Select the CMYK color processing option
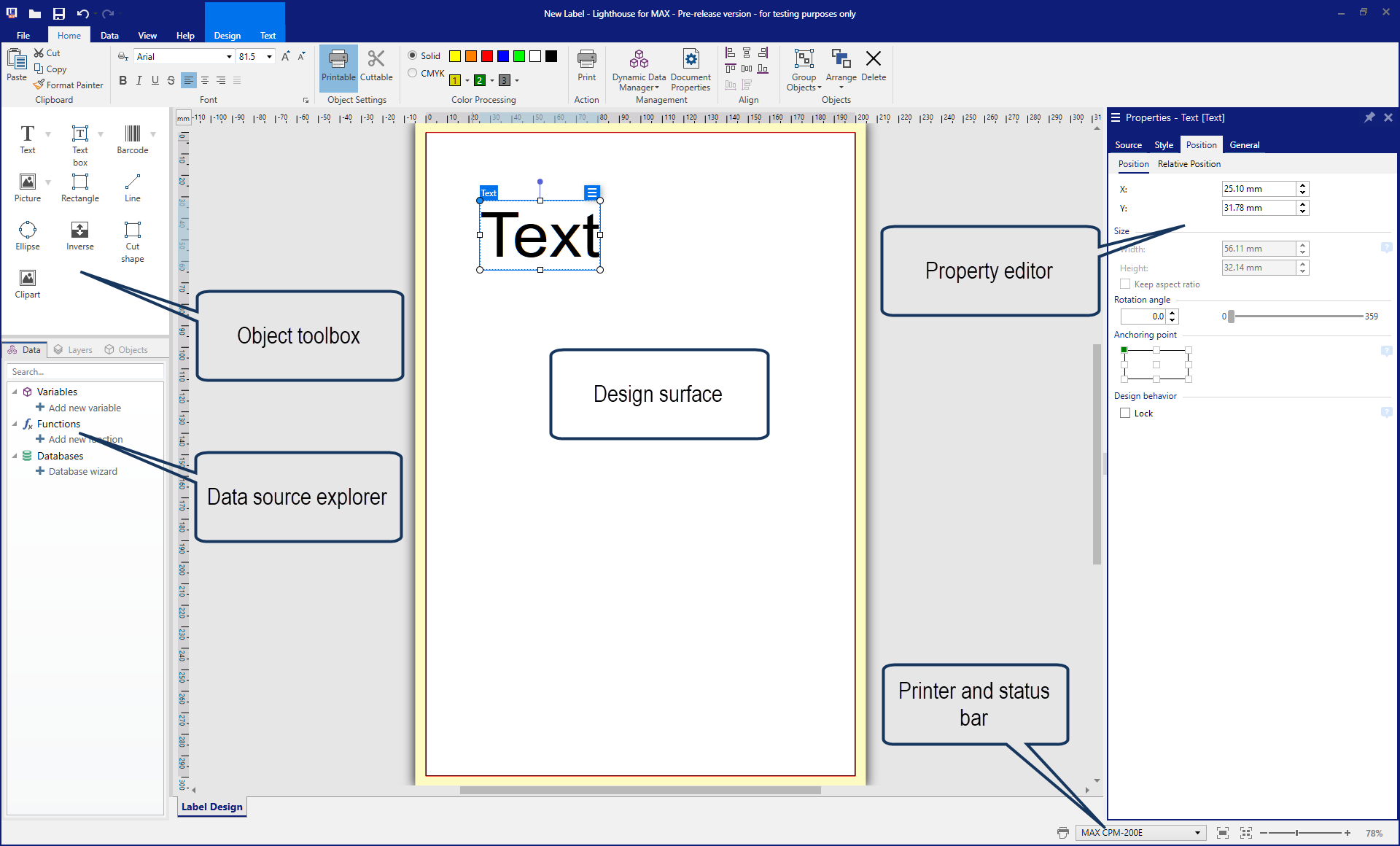The image size is (1400, 846). coord(412,73)
